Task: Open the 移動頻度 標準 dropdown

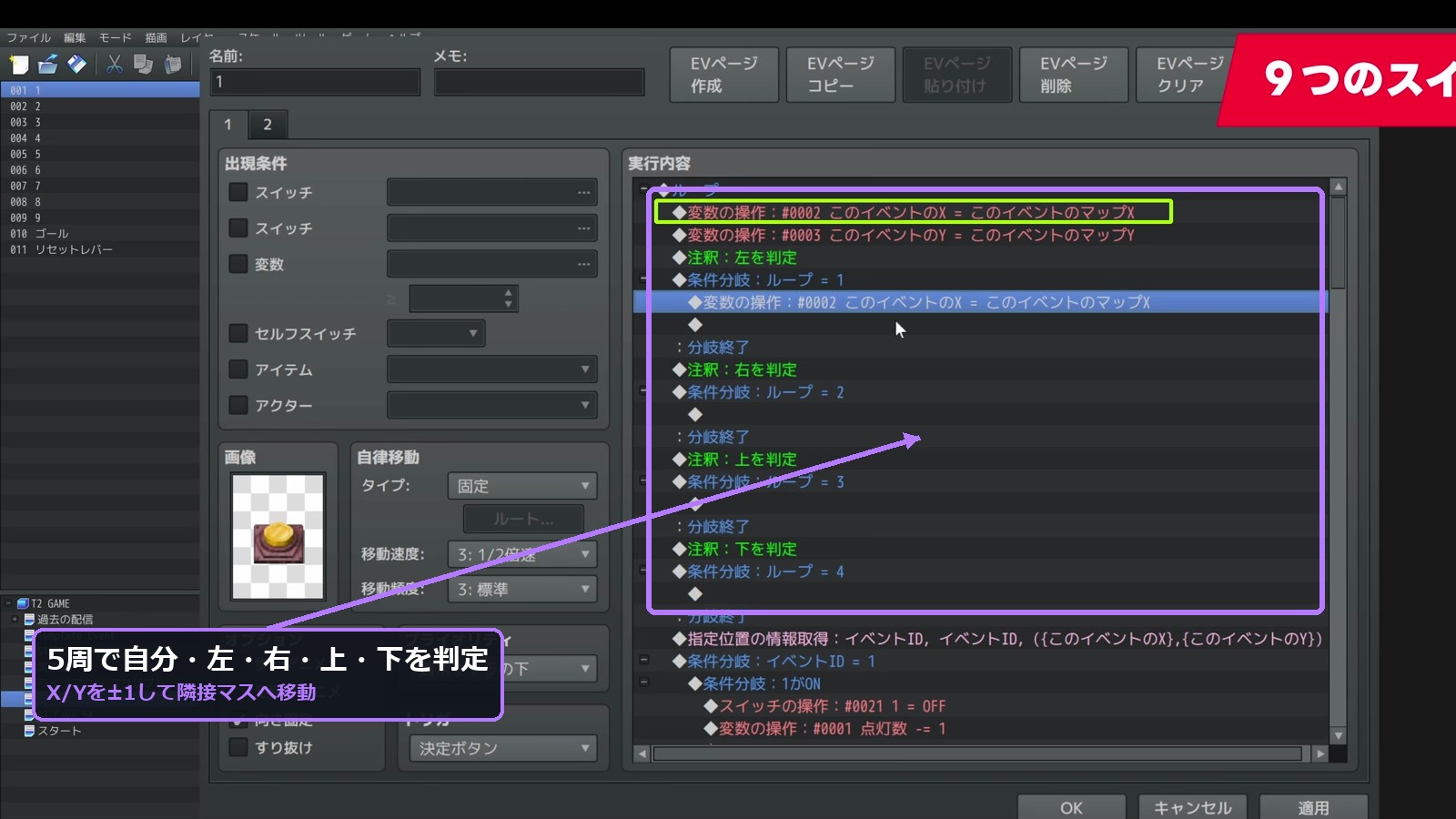Action: click(522, 590)
